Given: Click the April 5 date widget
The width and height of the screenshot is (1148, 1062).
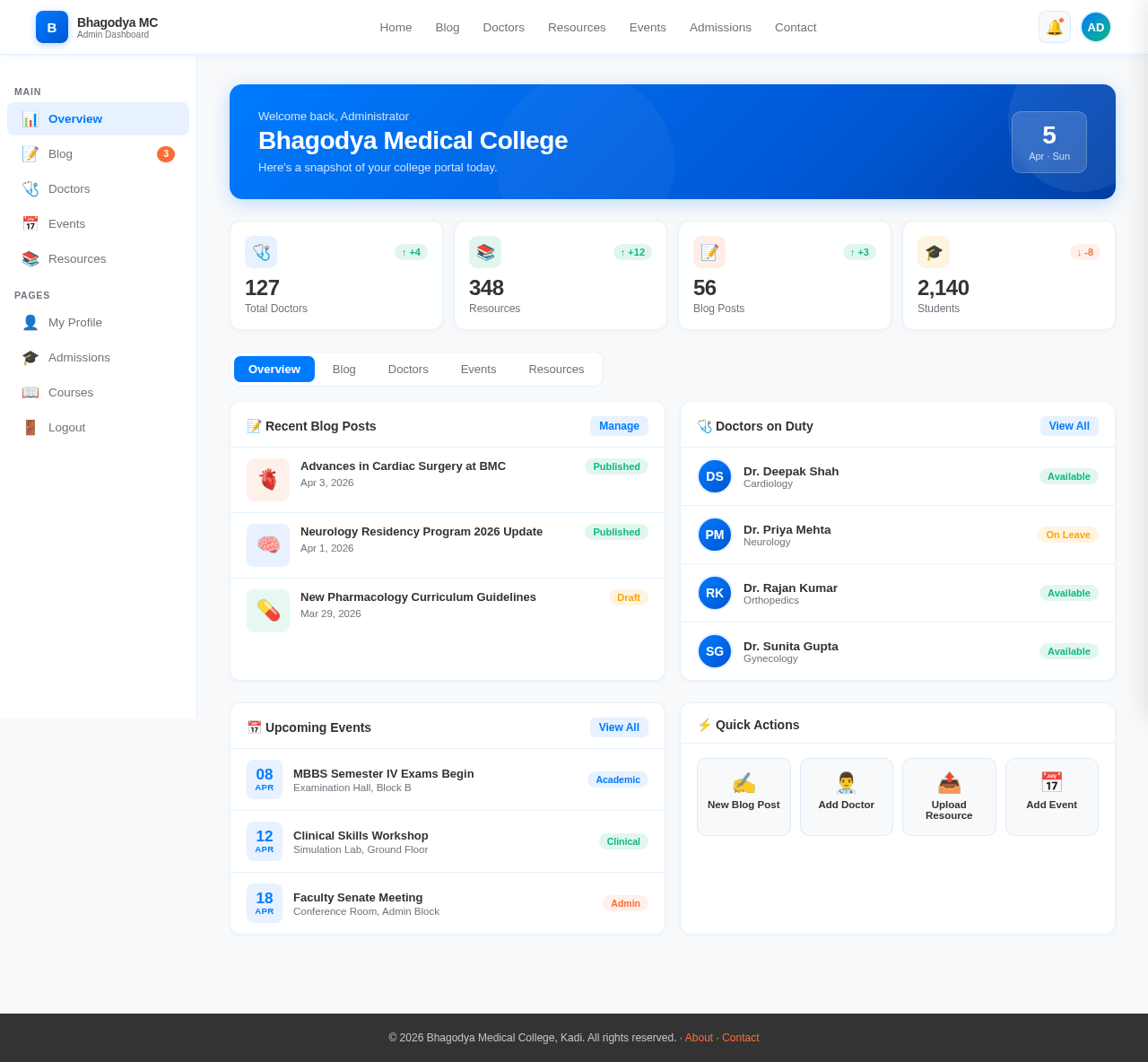Looking at the screenshot, I should [x=1049, y=142].
